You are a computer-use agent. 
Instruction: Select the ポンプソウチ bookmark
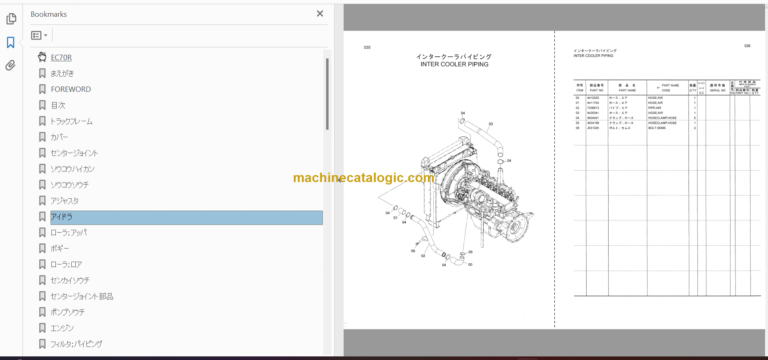(67, 312)
